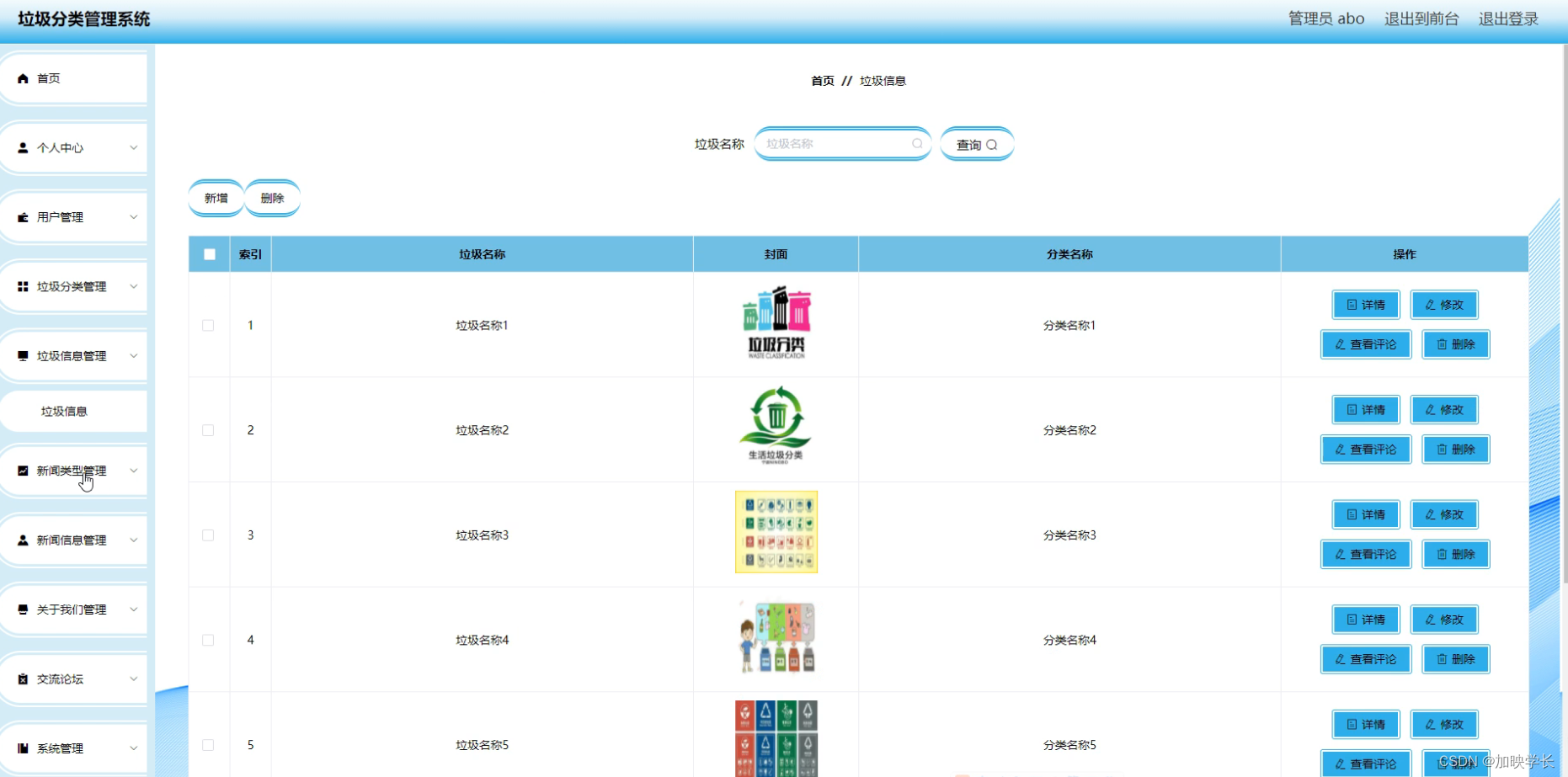Click 退出登录 in the top bar

tap(1507, 19)
